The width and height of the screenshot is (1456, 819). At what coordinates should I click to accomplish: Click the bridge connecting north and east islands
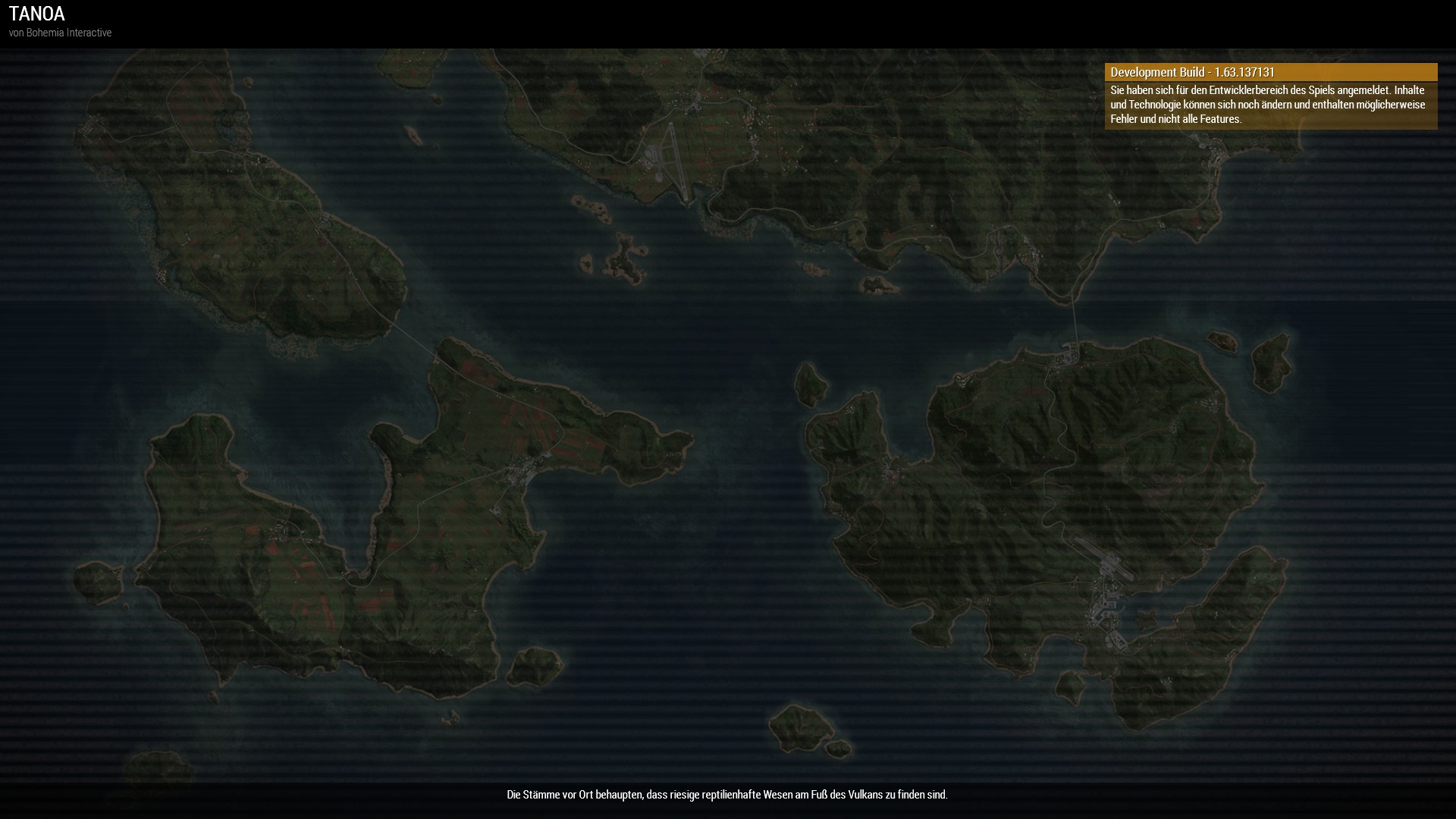1075,324
